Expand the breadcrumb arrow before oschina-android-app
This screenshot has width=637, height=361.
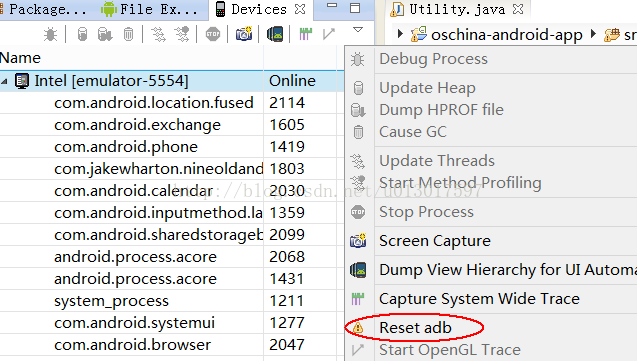coord(400,33)
